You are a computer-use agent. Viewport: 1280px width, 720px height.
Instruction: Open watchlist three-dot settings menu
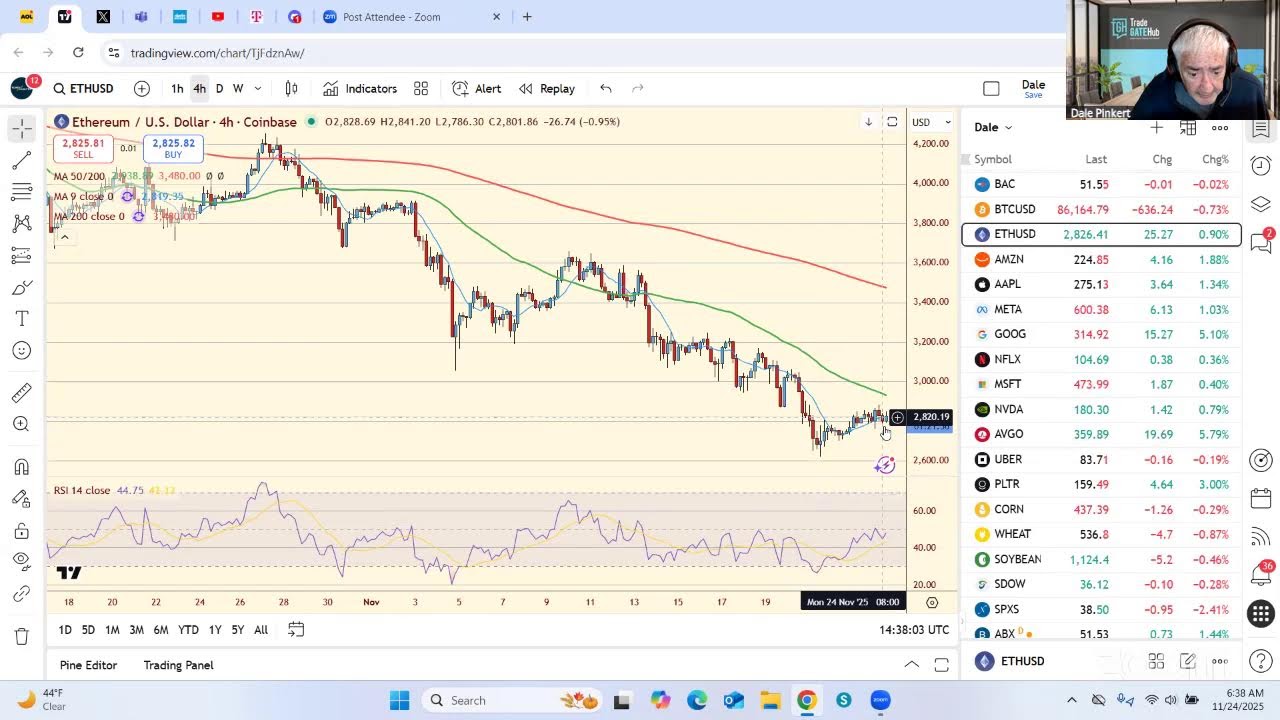tap(1220, 127)
